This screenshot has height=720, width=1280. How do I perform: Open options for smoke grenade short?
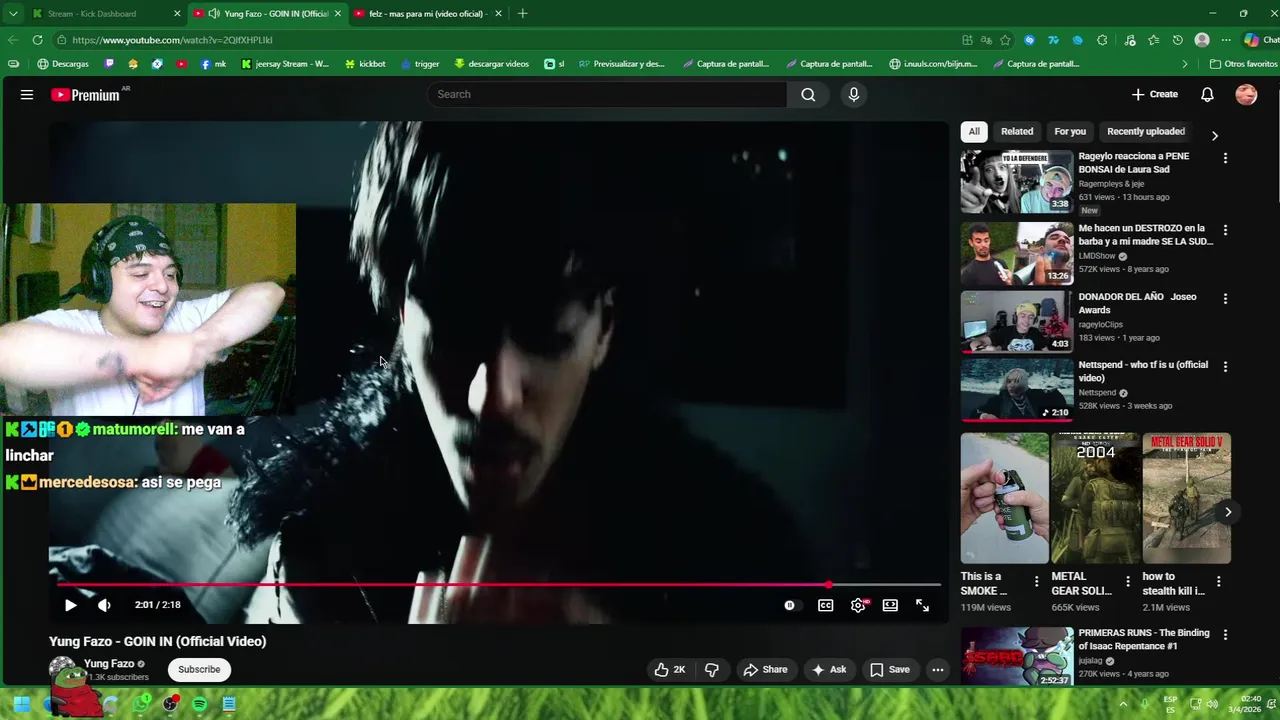(1036, 581)
